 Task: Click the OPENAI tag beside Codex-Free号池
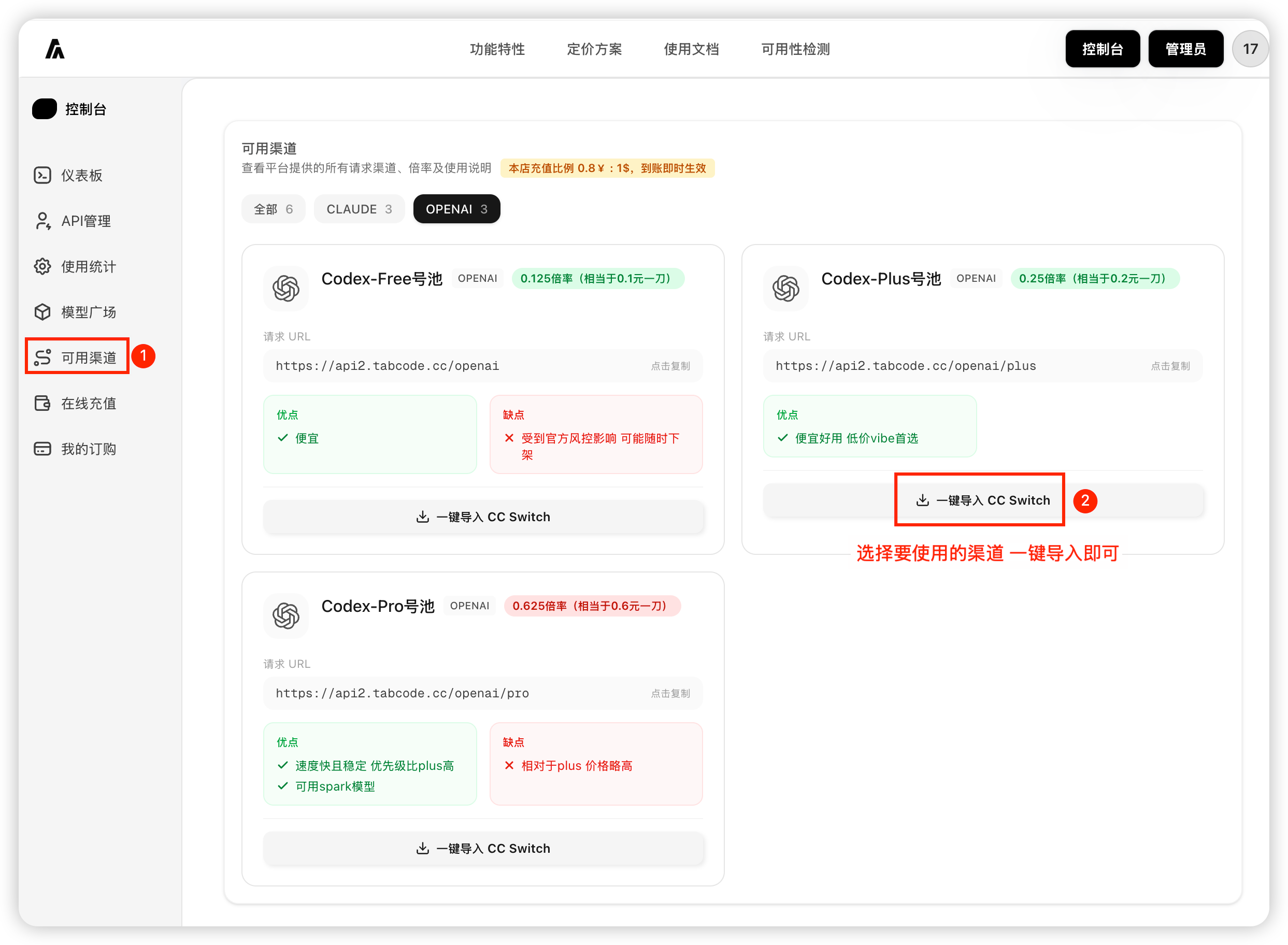pos(478,279)
